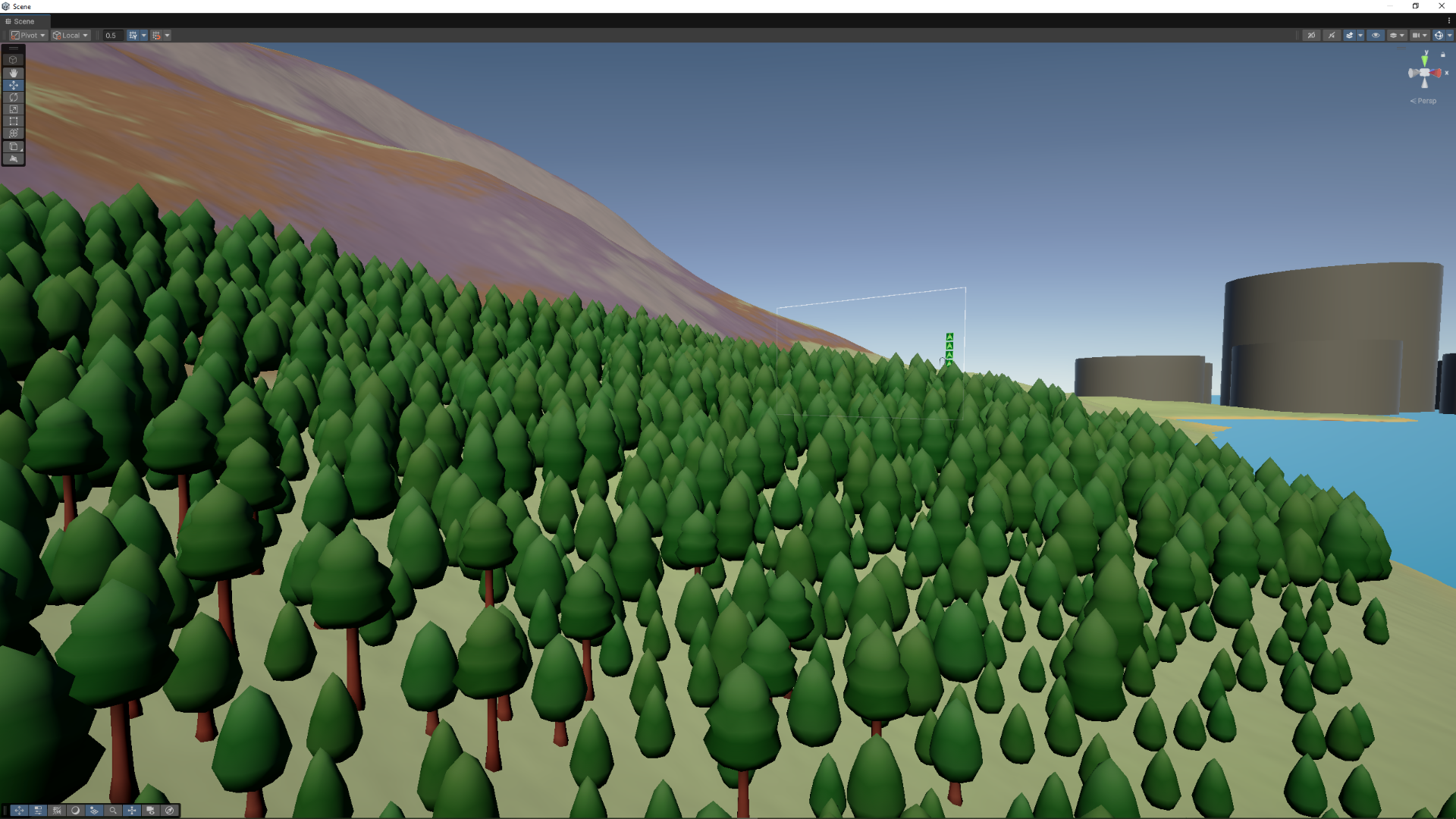The image size is (1456, 819).
Task: Click the grid and snap overlay icon
Action: click(57, 811)
